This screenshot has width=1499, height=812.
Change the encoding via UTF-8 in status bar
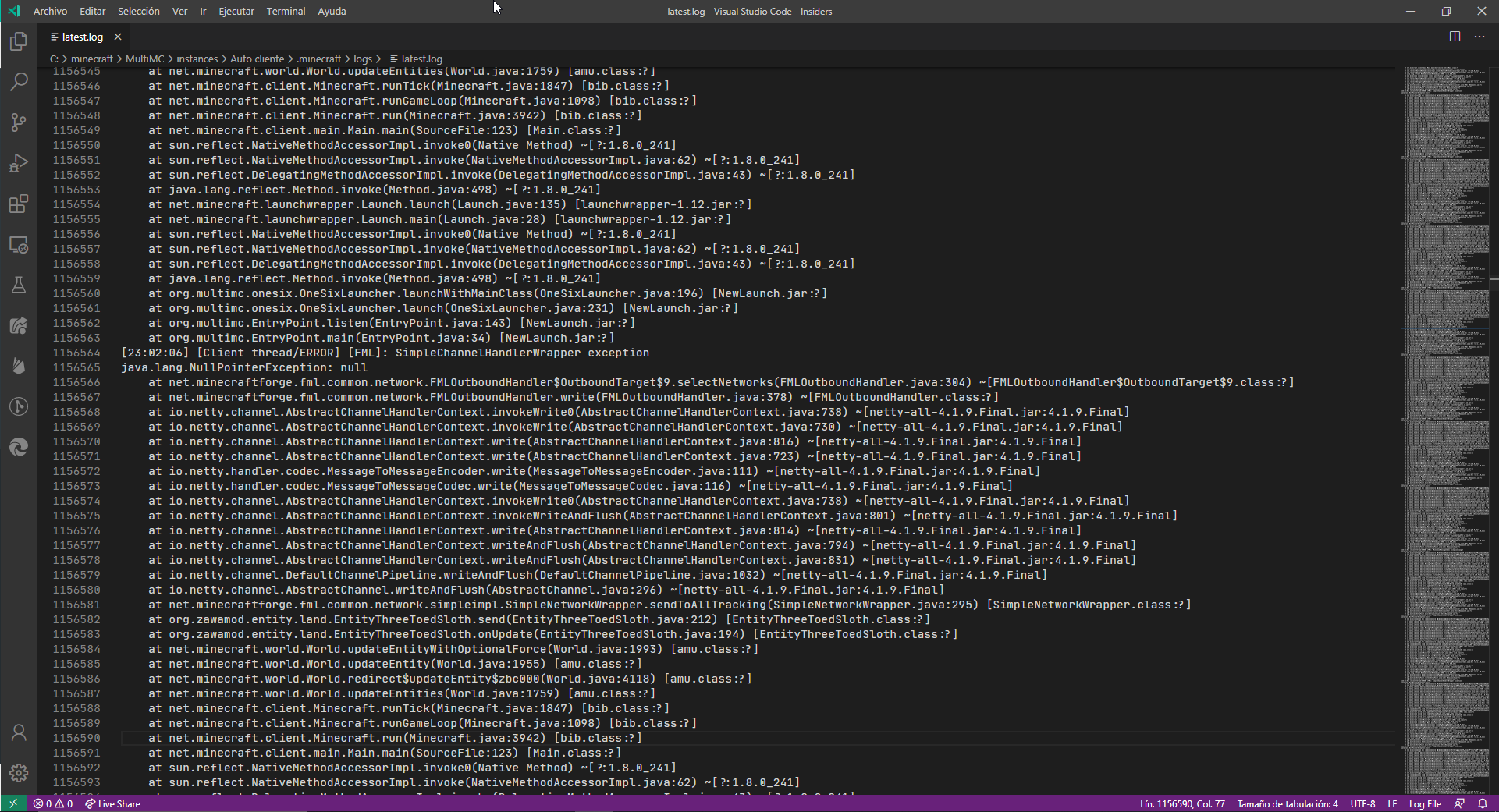(1363, 803)
